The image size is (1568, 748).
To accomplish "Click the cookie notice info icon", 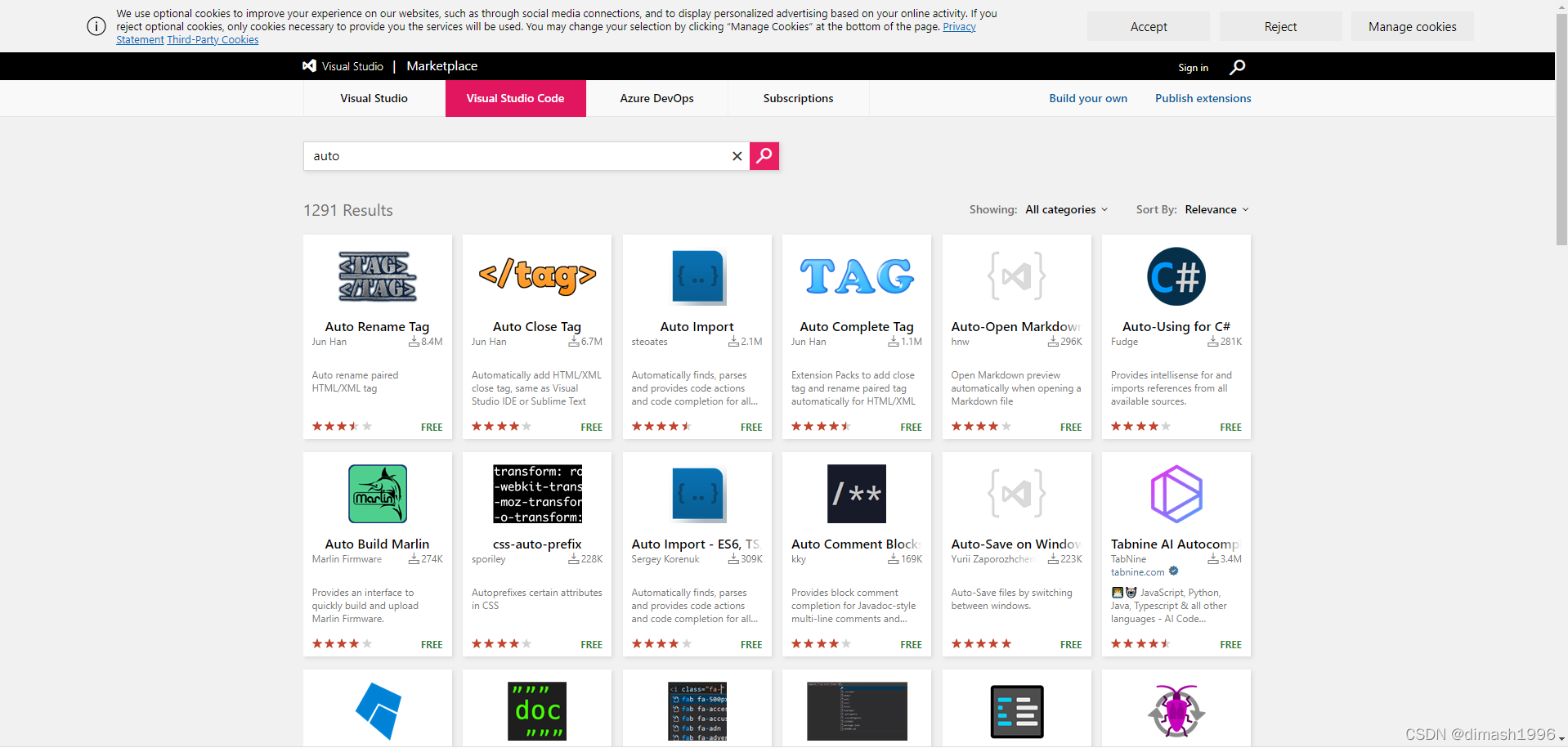I will (96, 26).
